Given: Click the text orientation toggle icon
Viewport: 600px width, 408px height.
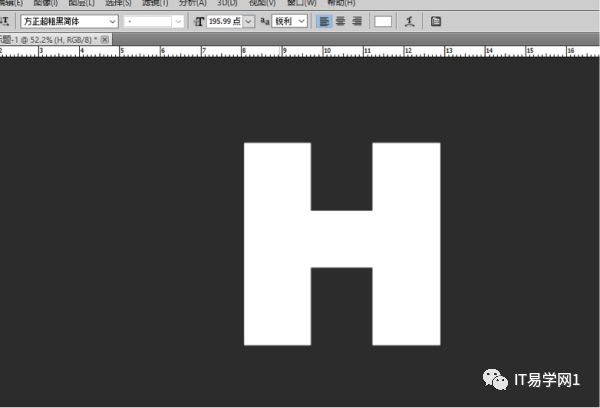Looking at the screenshot, I should (7, 21).
